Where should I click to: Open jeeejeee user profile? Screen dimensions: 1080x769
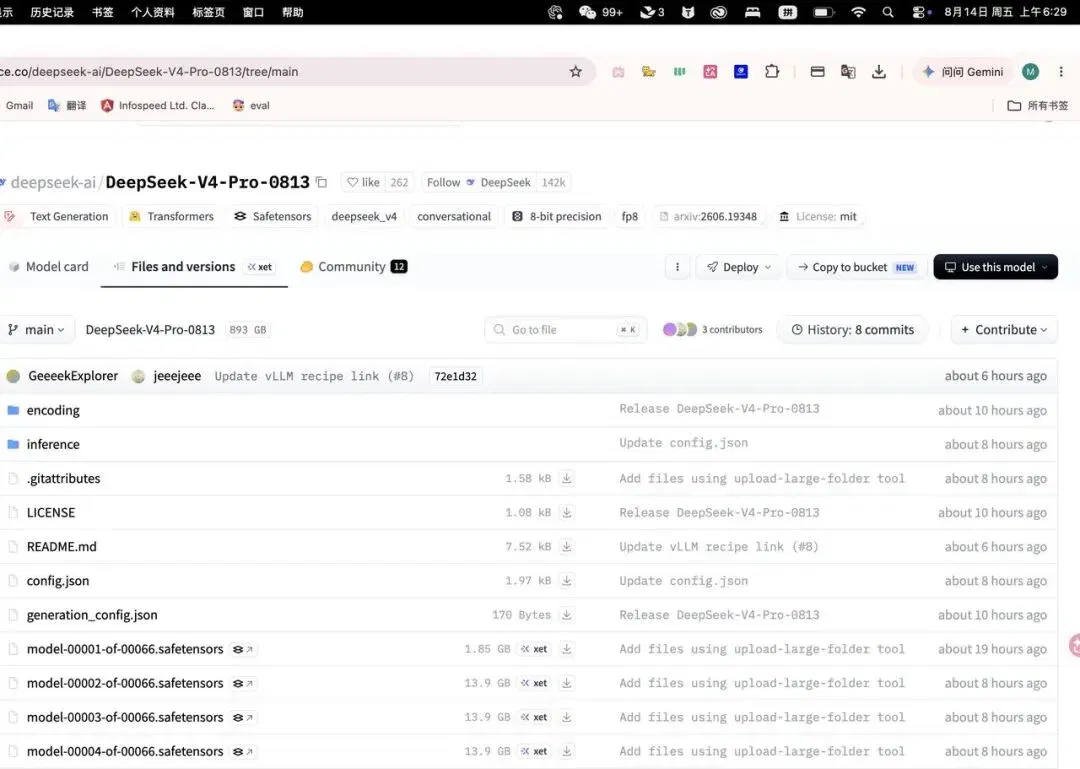(177, 376)
